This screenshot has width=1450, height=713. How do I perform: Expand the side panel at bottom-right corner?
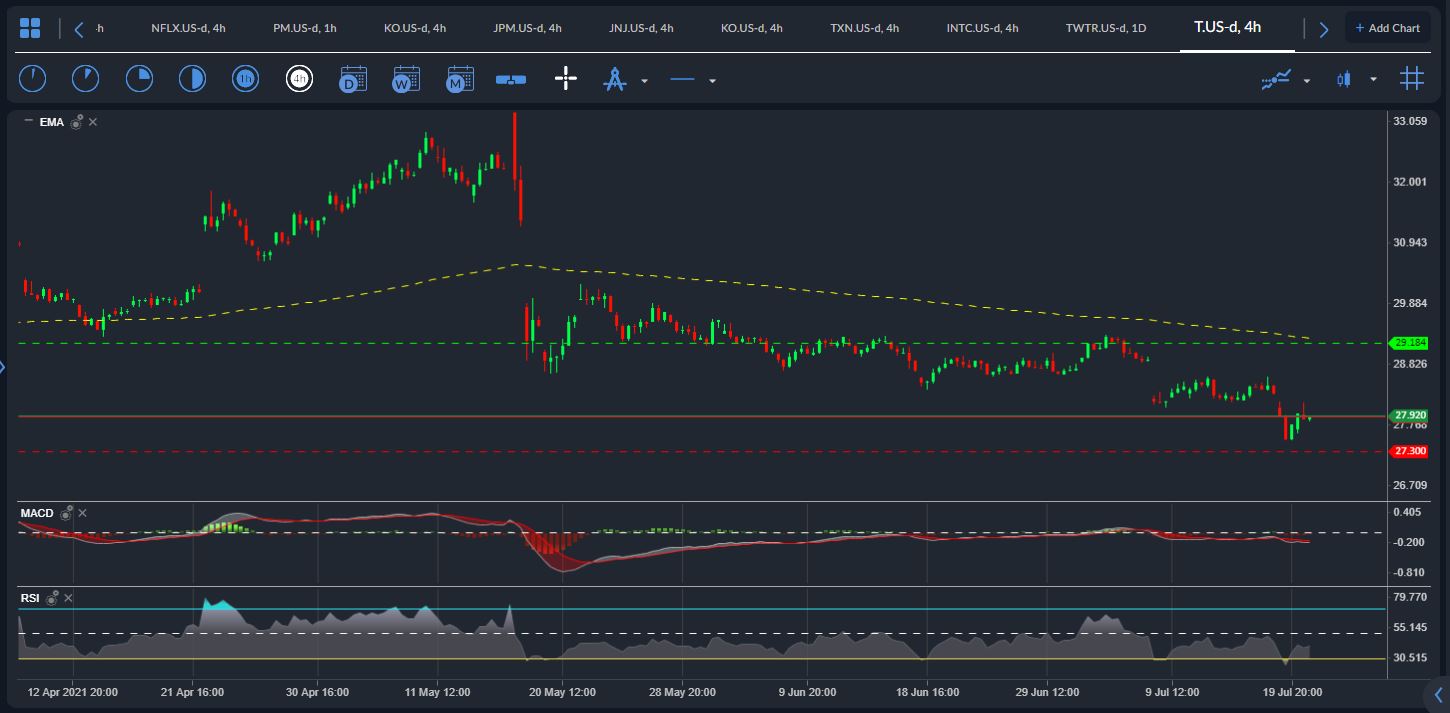coord(1438,696)
